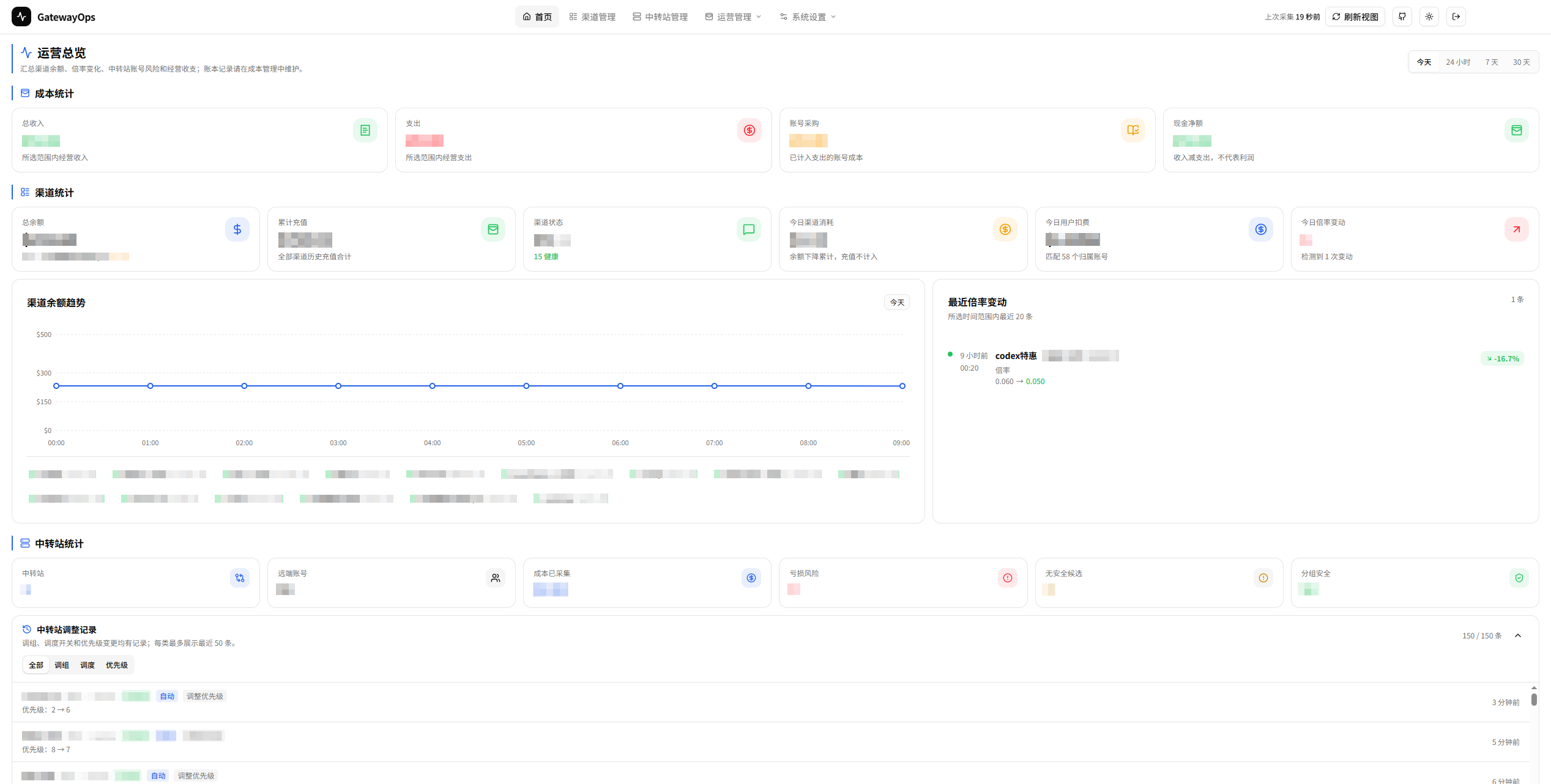
Task: Select the 今天 time range
Action: pyautogui.click(x=1424, y=62)
